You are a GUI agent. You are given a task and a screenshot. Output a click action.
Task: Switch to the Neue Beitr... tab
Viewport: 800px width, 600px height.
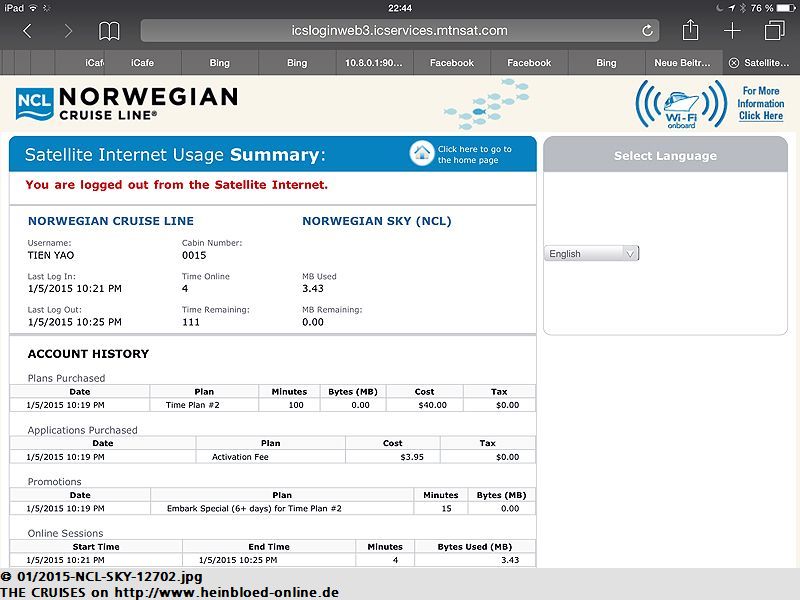pyautogui.click(x=682, y=63)
